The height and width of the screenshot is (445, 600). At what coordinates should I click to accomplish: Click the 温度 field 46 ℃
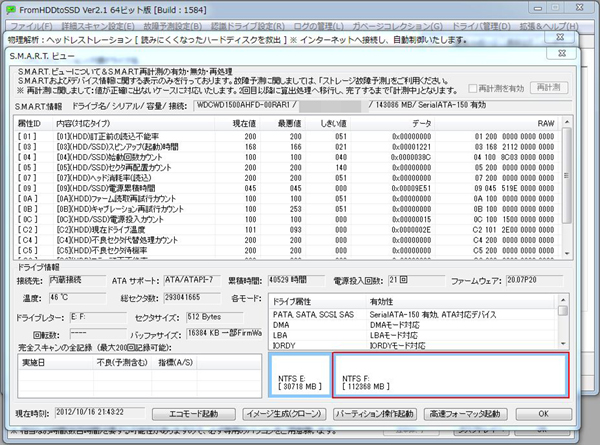click(77, 298)
